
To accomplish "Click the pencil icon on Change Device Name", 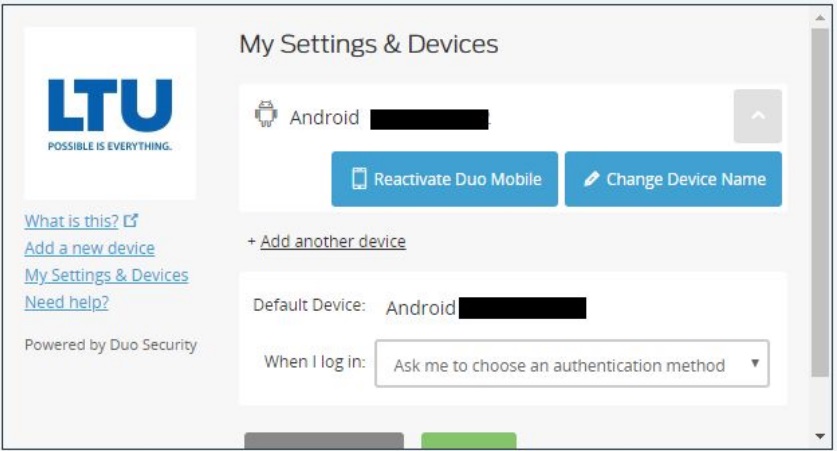I will (591, 179).
